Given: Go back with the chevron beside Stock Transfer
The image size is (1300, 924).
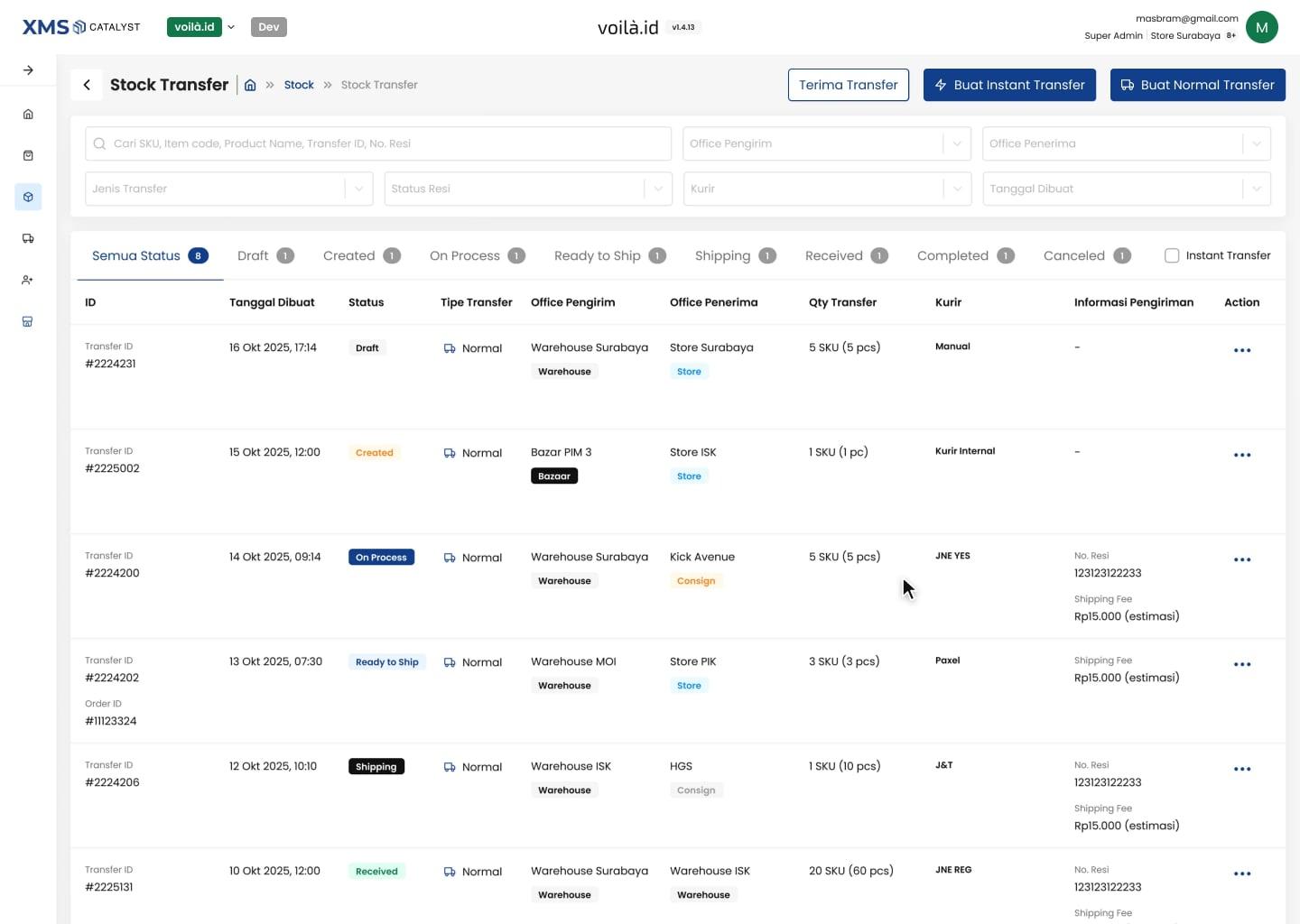Looking at the screenshot, I should [87, 85].
